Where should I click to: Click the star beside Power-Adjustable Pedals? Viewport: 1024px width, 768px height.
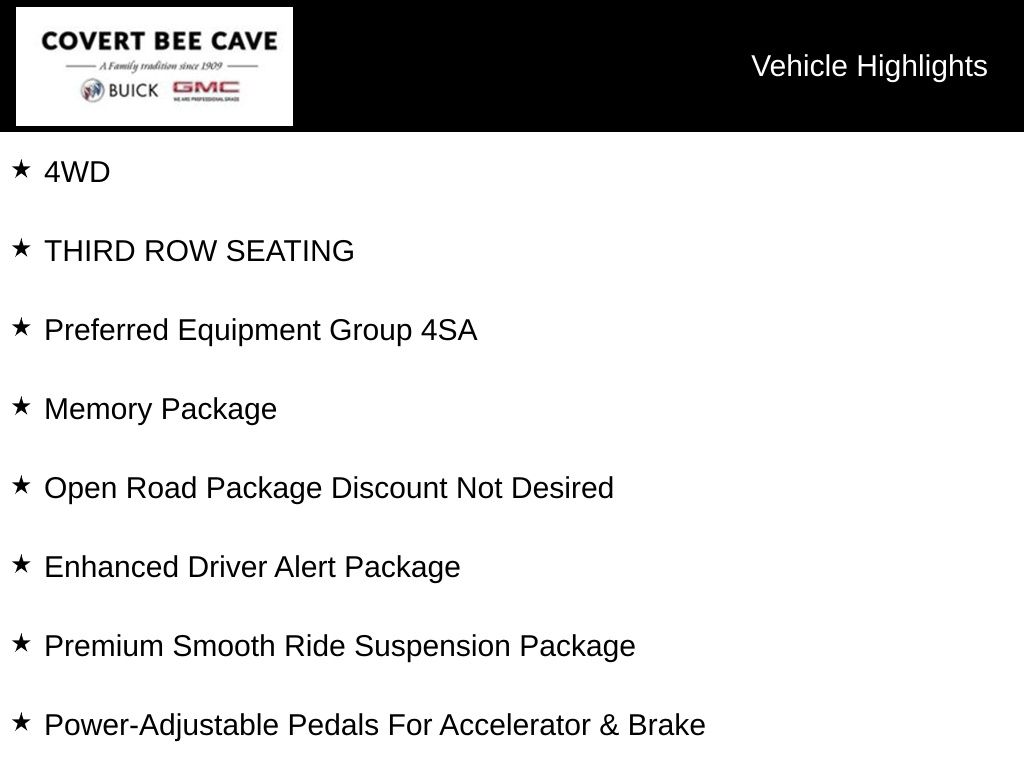pos(21,723)
